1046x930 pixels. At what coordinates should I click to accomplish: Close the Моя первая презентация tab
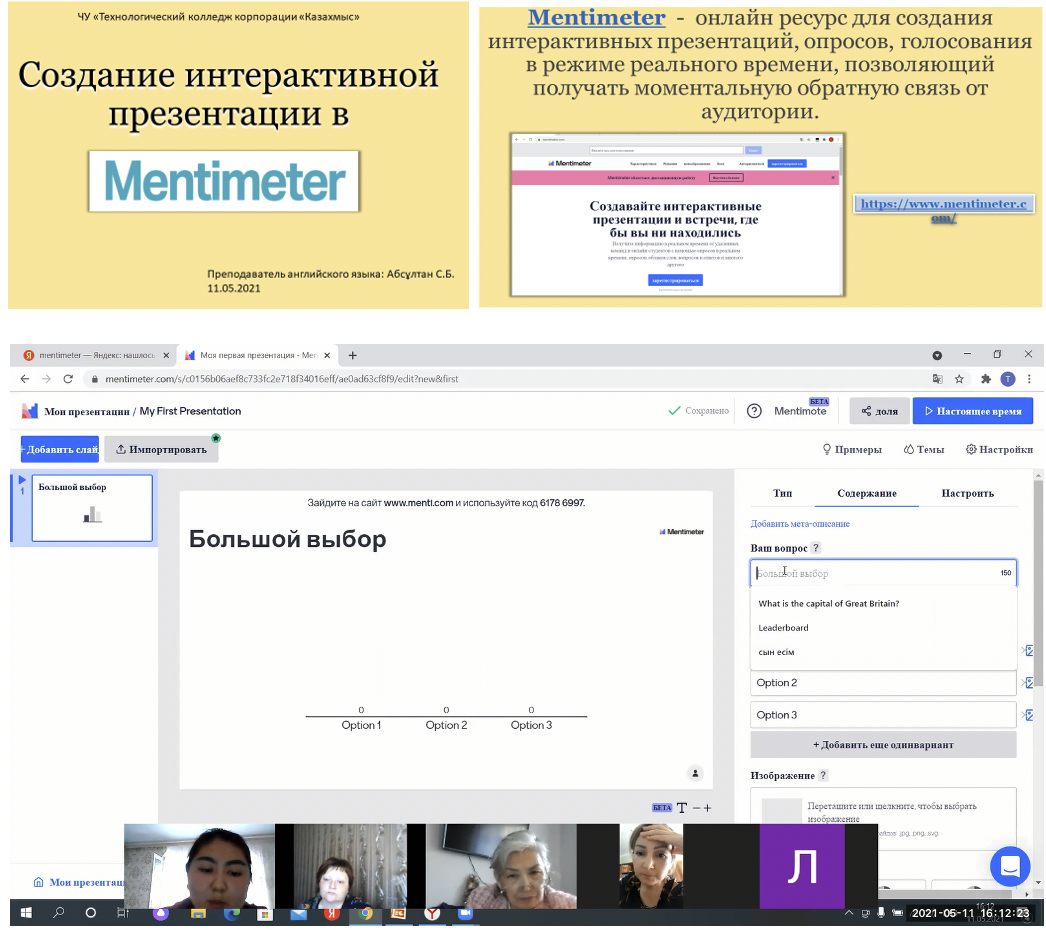pos(327,356)
